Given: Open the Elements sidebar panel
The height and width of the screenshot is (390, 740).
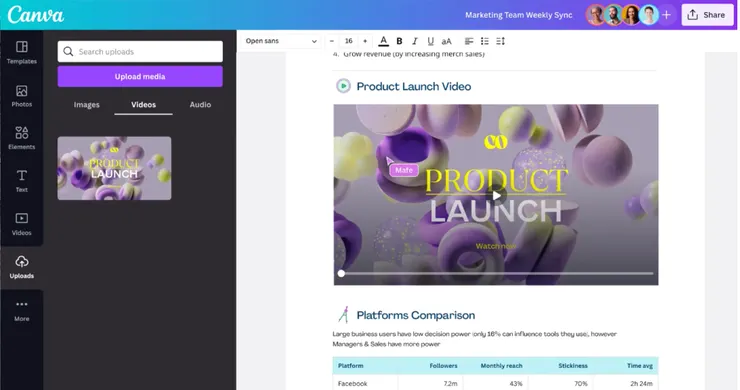Looking at the screenshot, I should pyautogui.click(x=22, y=138).
